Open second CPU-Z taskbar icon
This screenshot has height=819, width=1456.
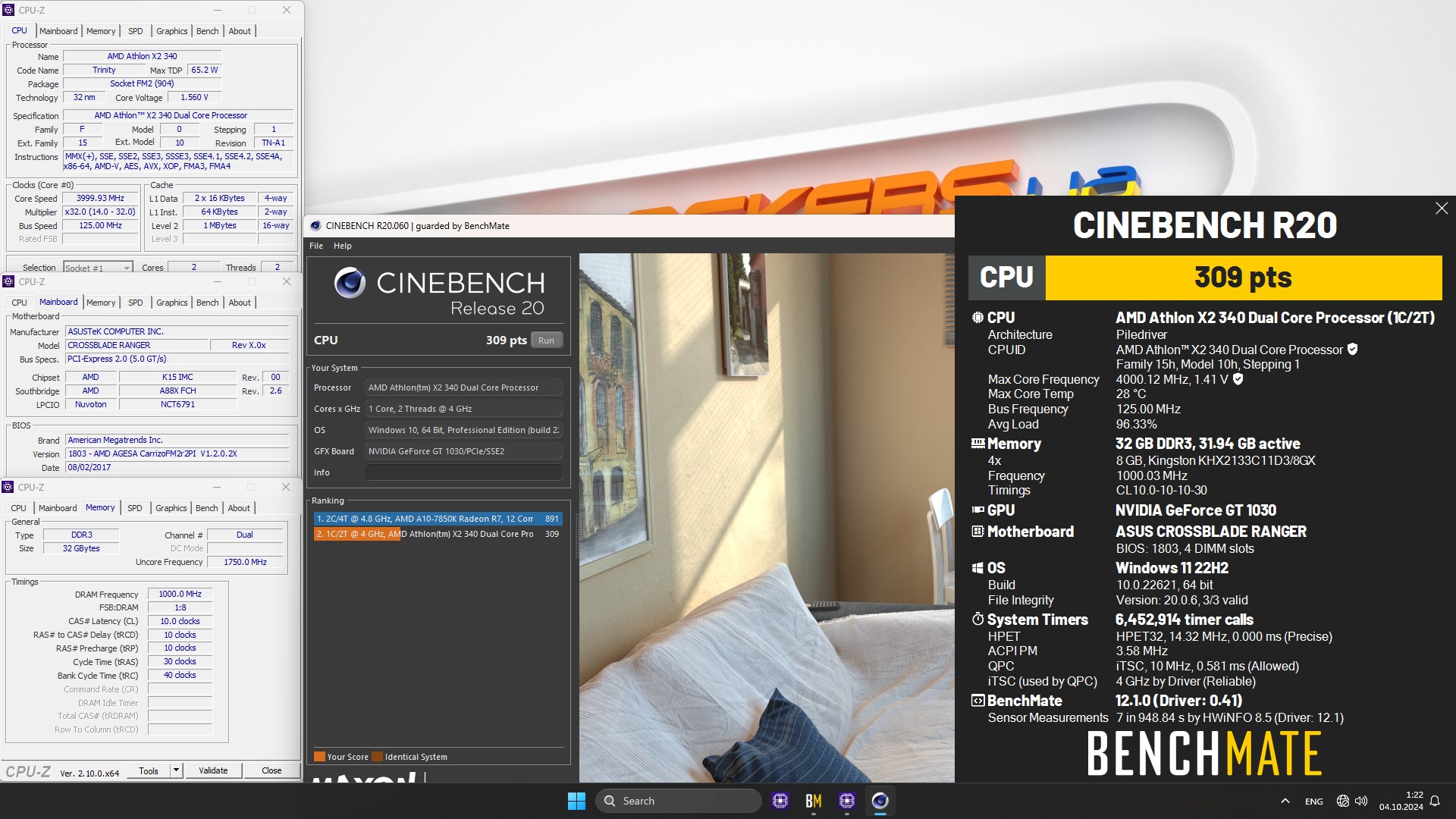click(x=846, y=801)
